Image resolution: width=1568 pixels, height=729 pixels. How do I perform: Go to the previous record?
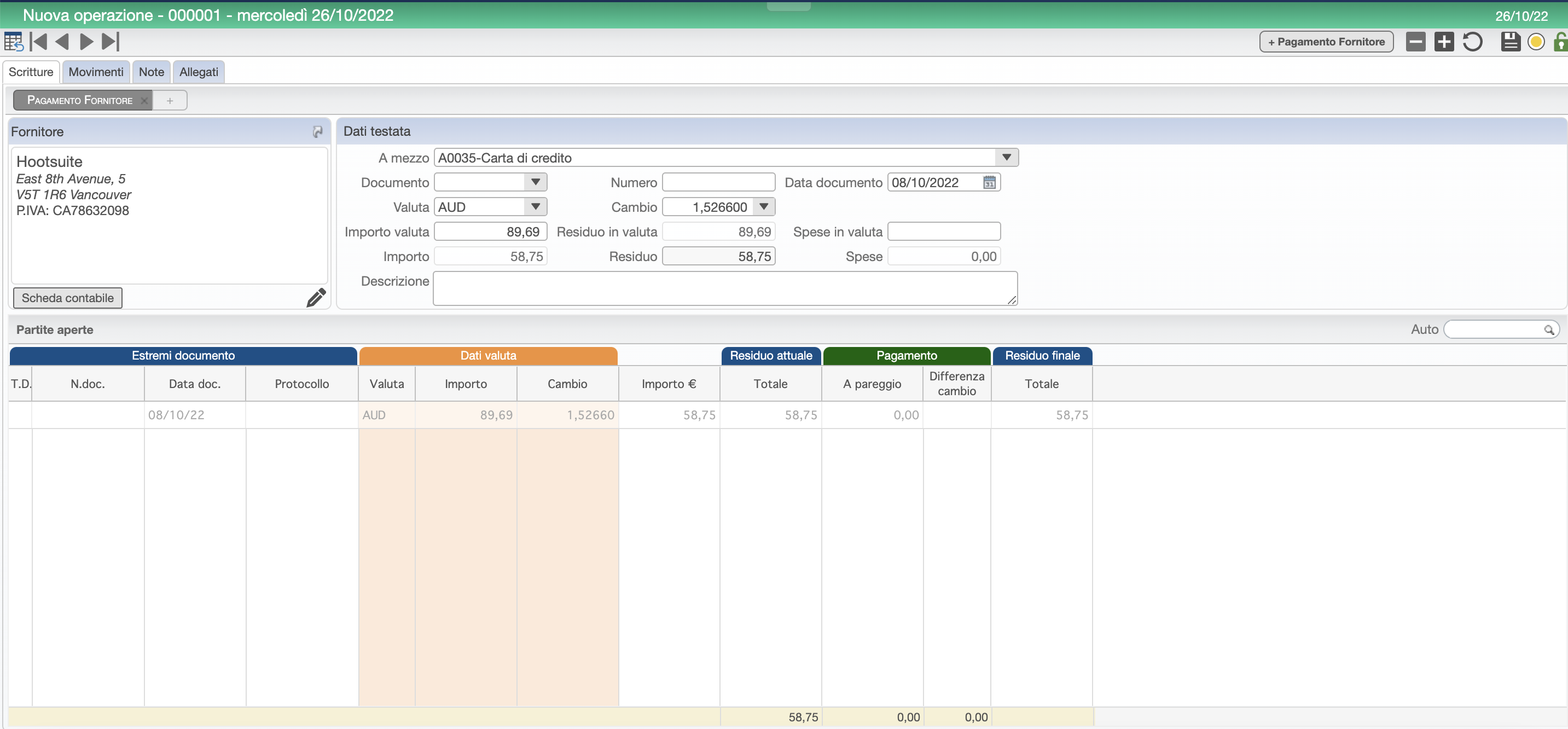(62, 42)
